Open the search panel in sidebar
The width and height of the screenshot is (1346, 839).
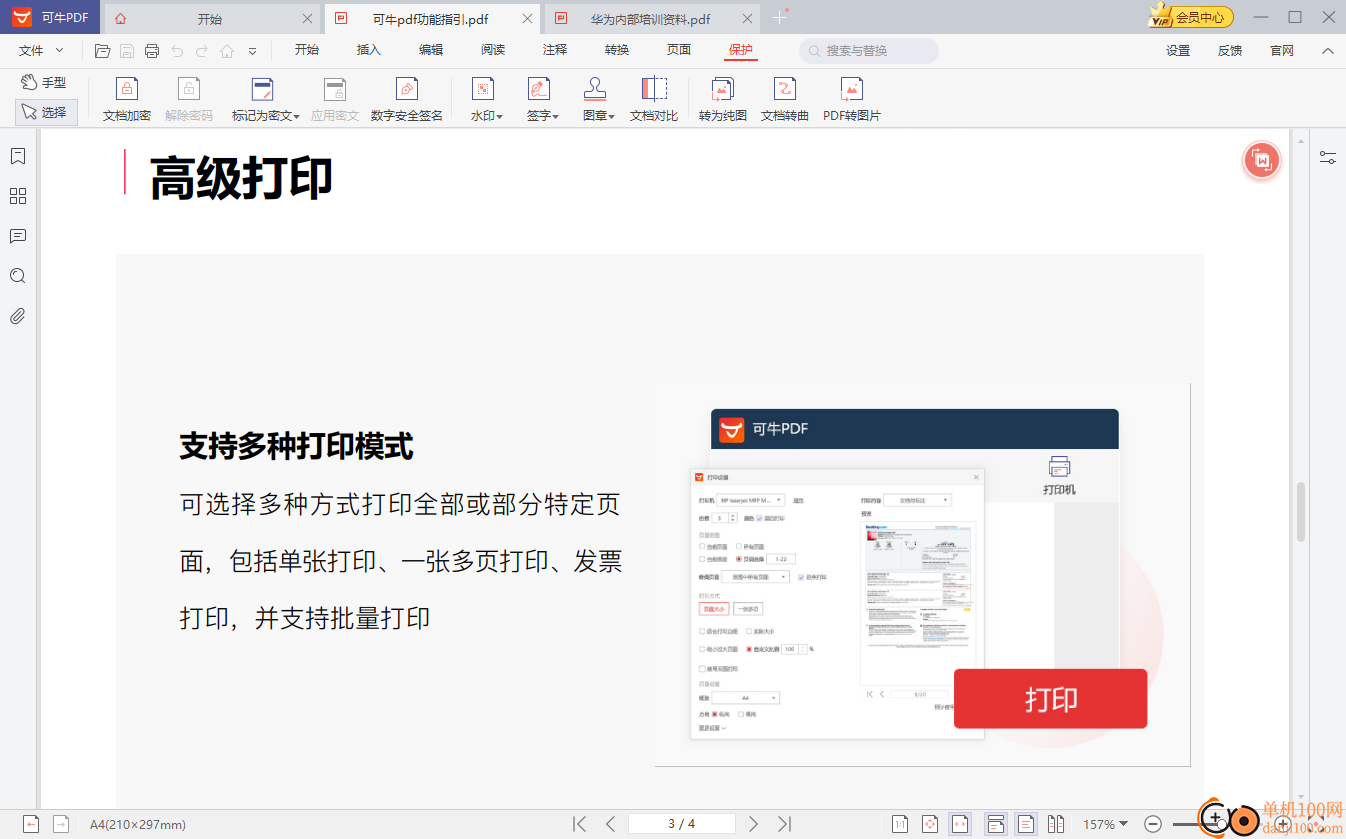[17, 276]
